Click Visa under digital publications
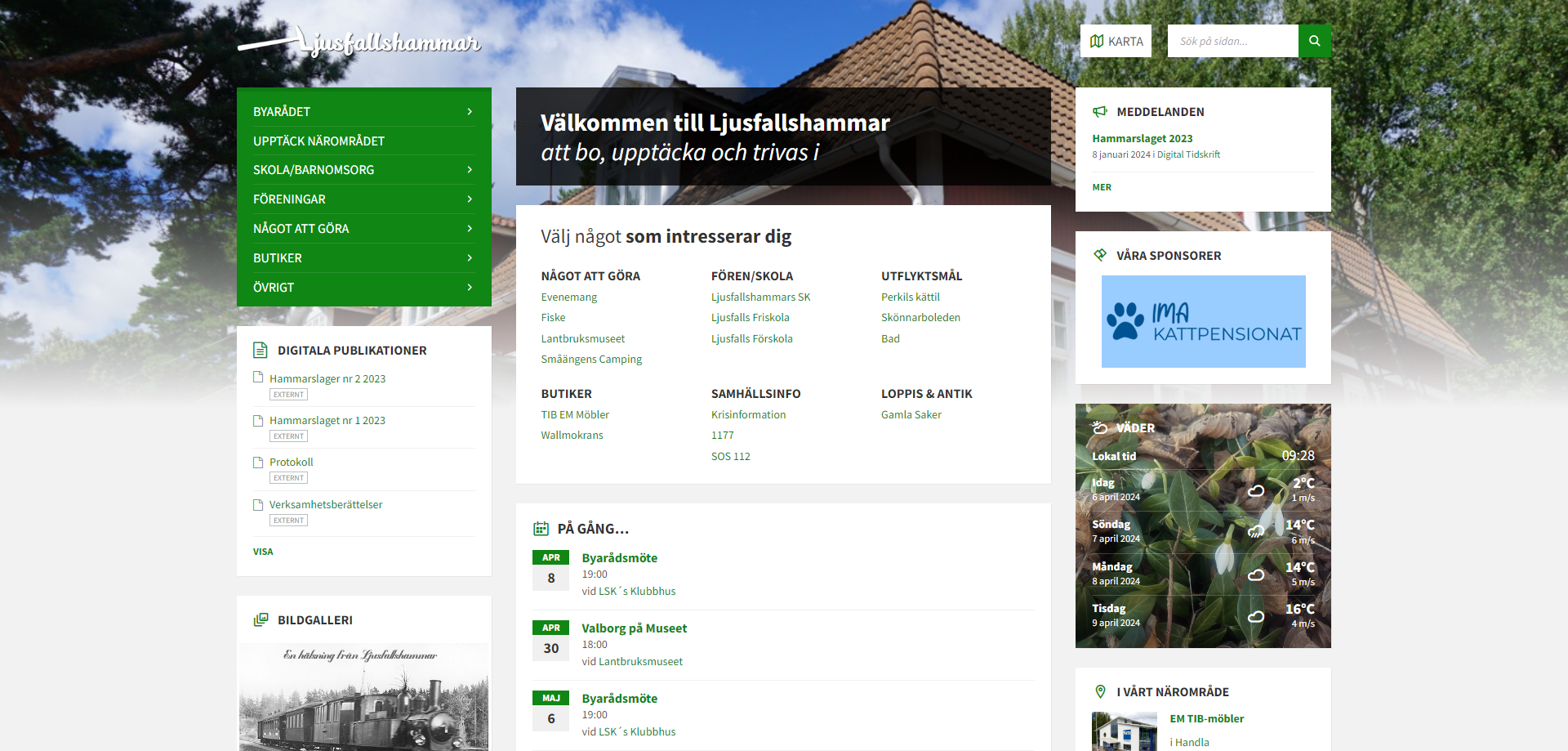The image size is (1568, 751). (x=263, y=552)
